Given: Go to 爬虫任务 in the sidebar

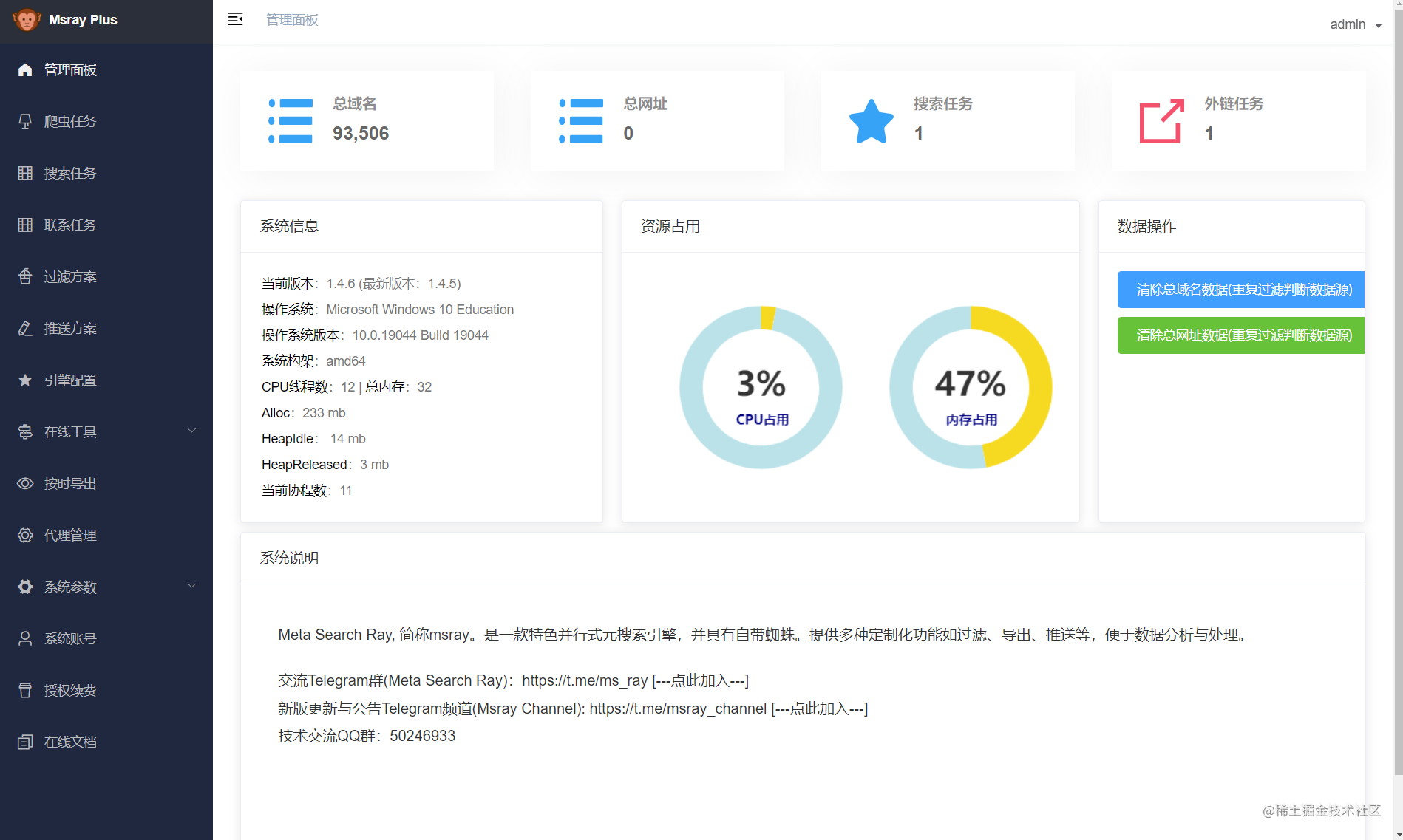Looking at the screenshot, I should tap(106, 121).
